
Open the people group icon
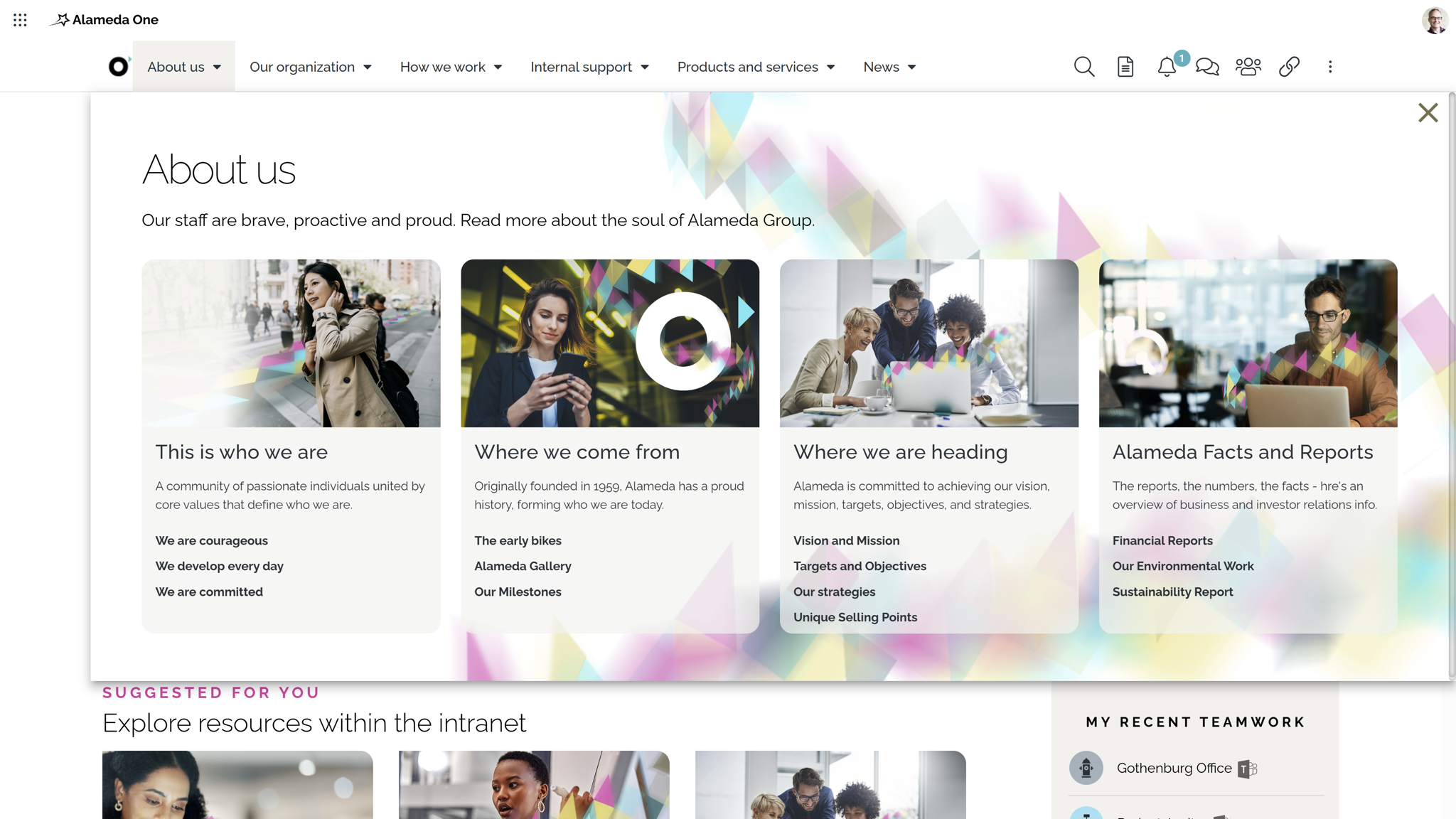(x=1248, y=66)
